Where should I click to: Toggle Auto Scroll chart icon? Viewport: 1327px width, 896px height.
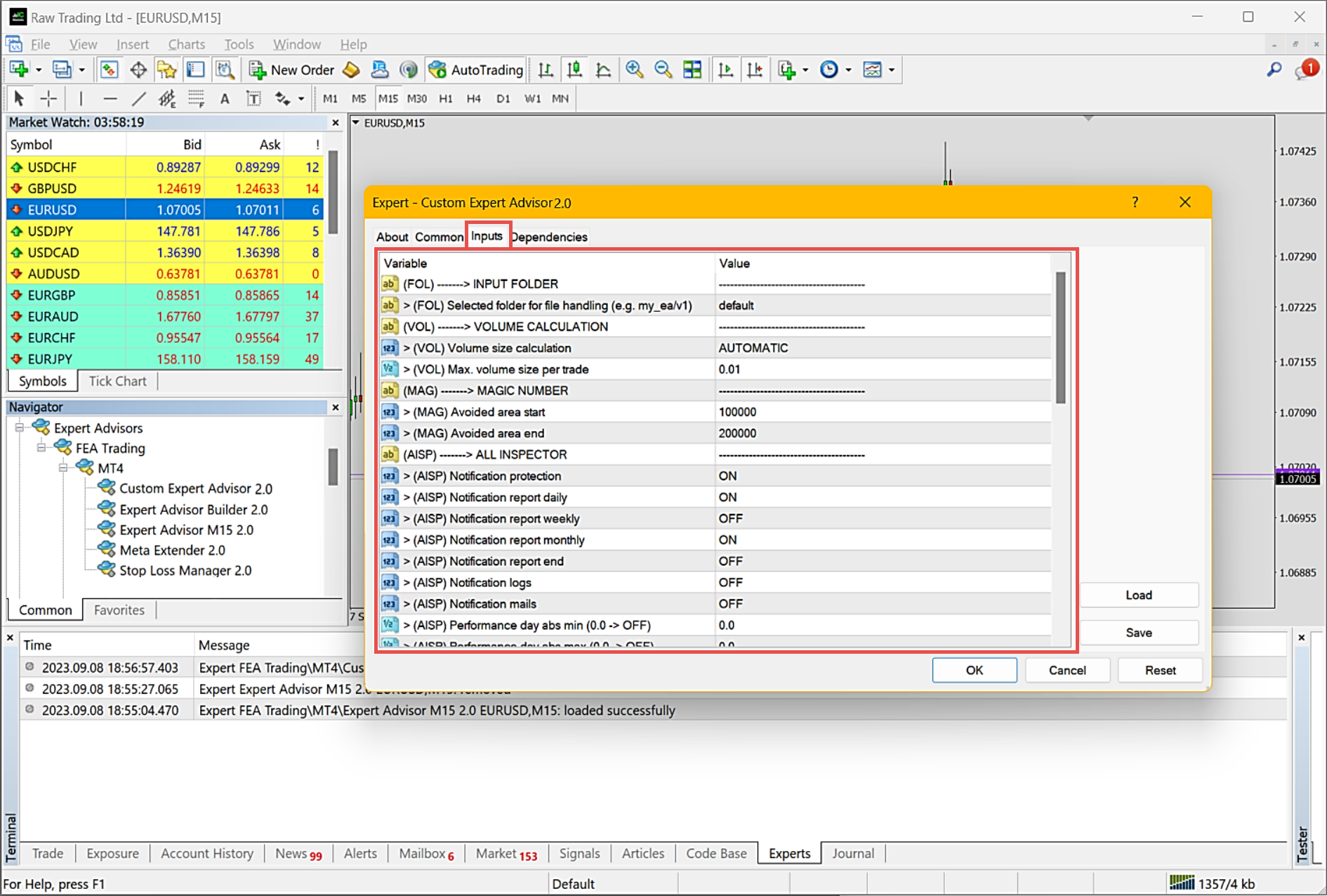tap(725, 70)
